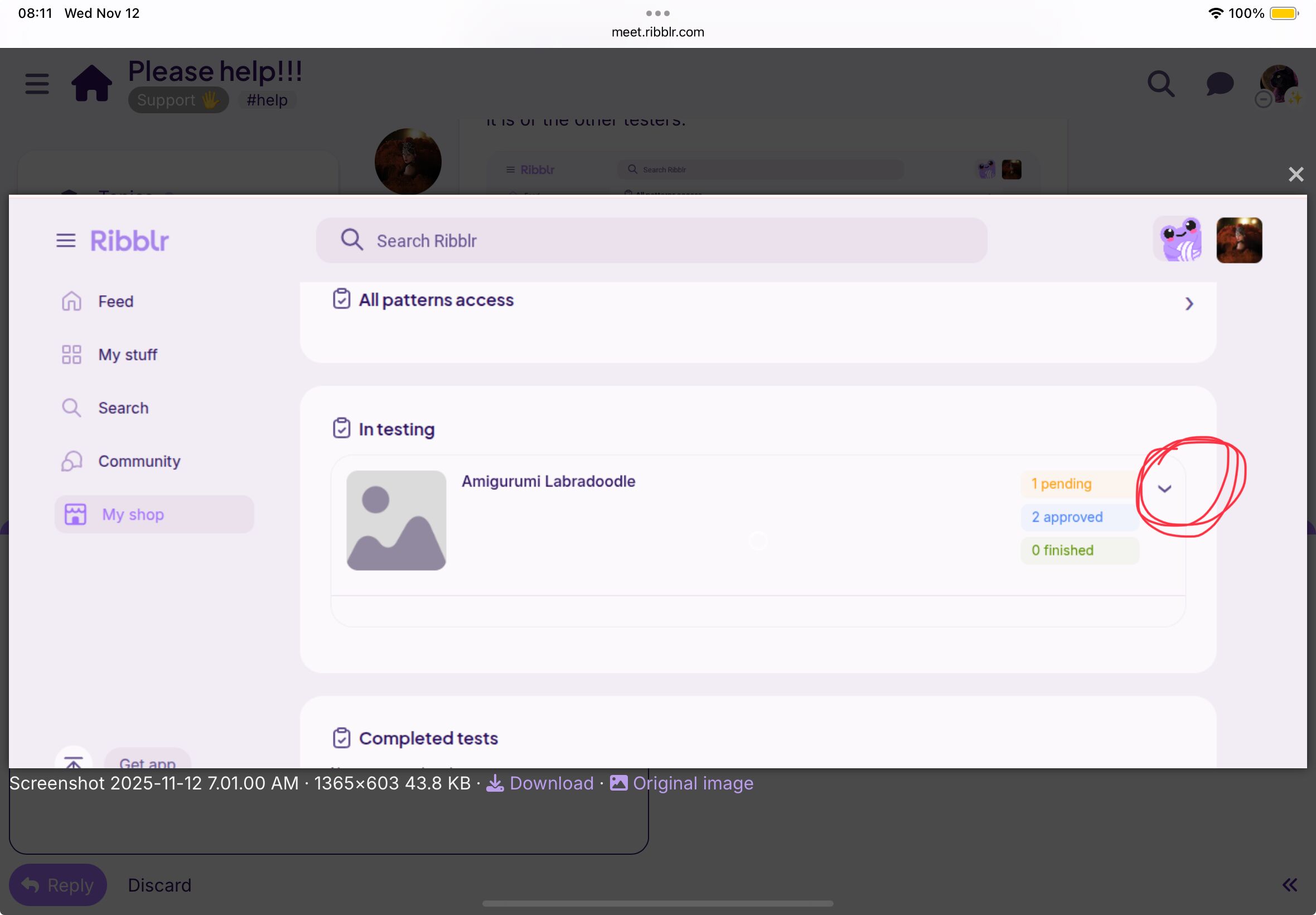Click the Amigurumi Labradoodle placeholder thumbnail
1316x915 pixels.
(x=396, y=521)
